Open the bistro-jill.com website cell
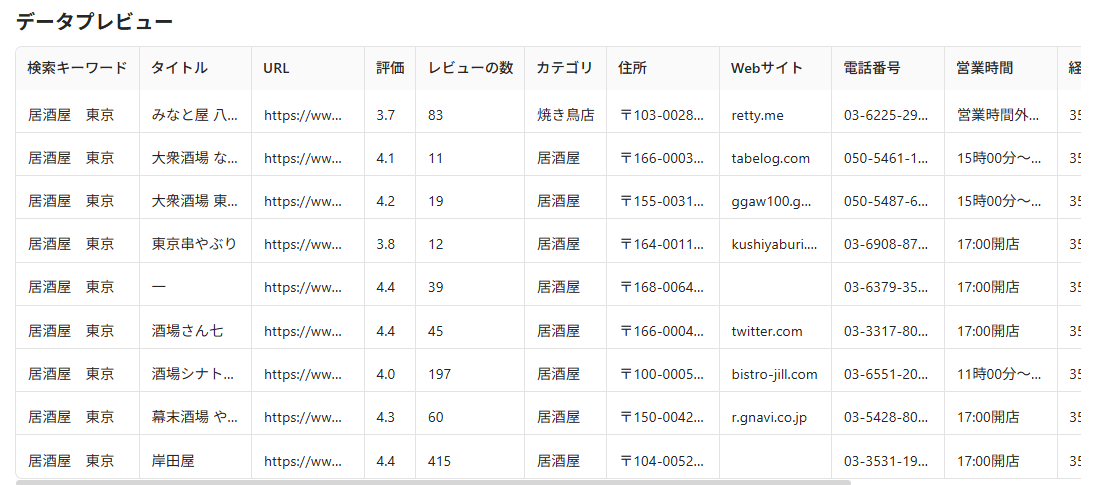The width and height of the screenshot is (1102, 485). (x=774, y=374)
